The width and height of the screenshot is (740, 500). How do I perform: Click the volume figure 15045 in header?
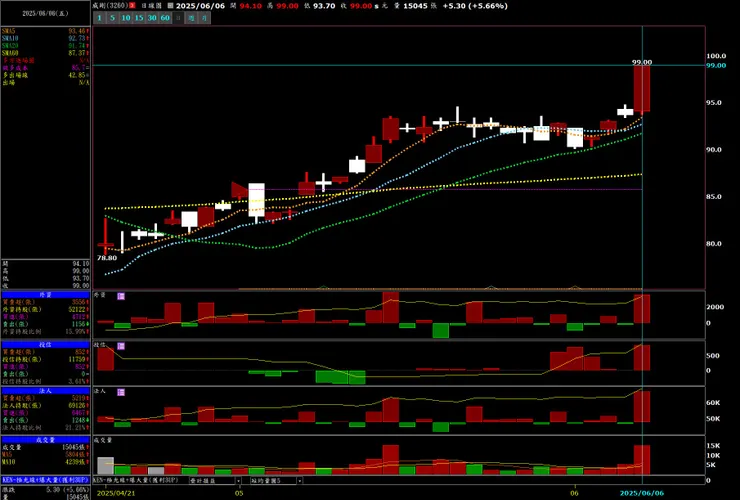coord(415,6)
